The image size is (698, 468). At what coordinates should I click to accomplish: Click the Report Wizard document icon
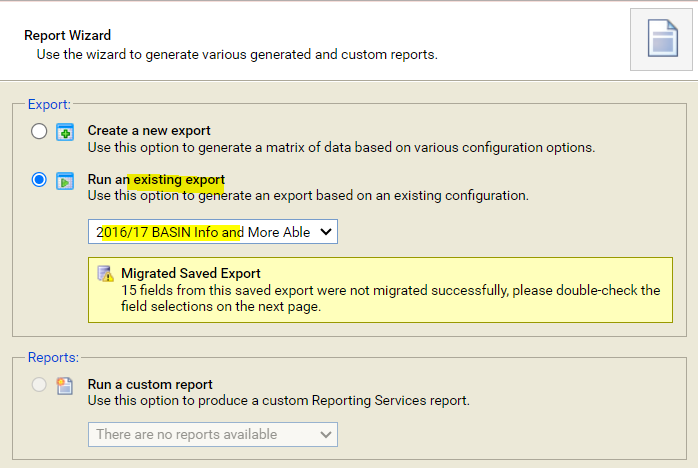coord(661,39)
